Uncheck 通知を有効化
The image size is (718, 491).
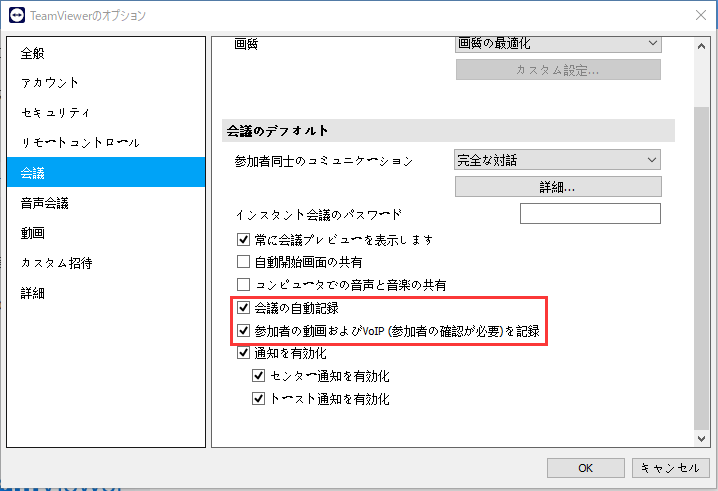[x=243, y=353]
